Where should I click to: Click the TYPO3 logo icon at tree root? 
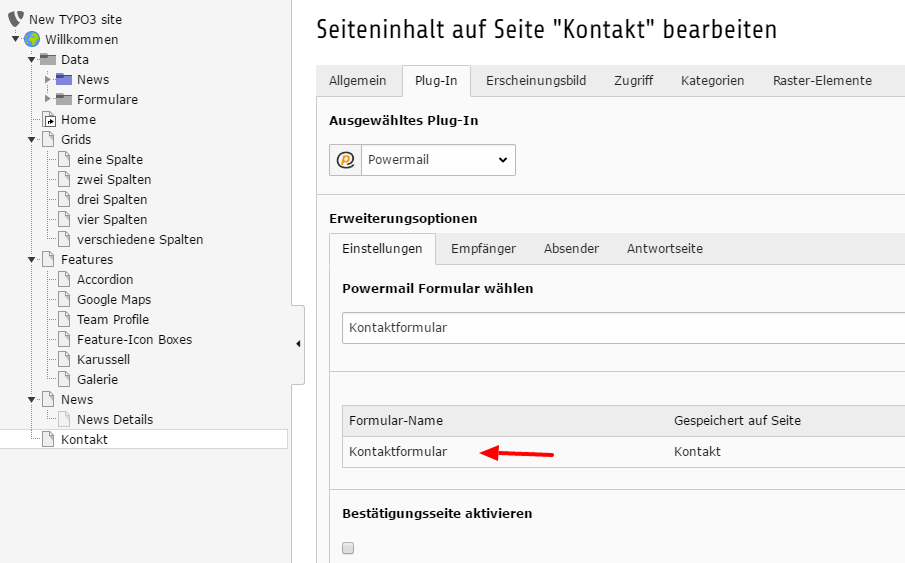point(16,19)
